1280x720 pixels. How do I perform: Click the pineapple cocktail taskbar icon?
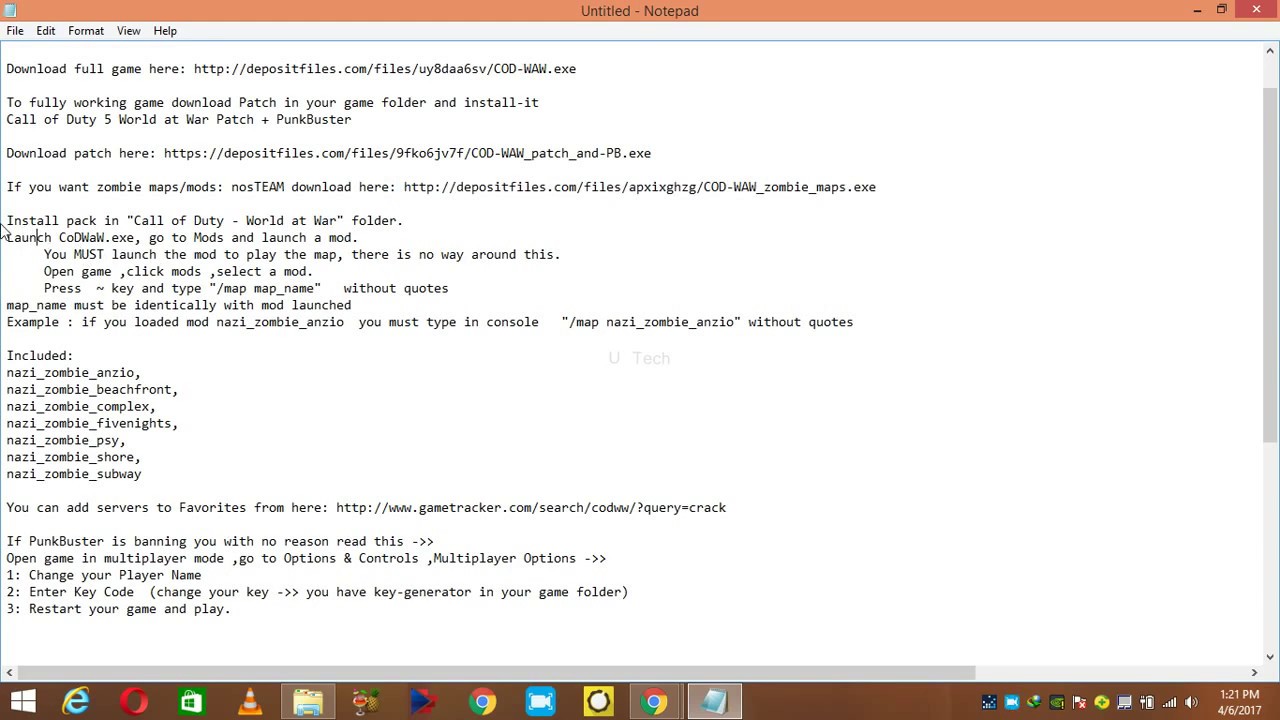click(366, 702)
